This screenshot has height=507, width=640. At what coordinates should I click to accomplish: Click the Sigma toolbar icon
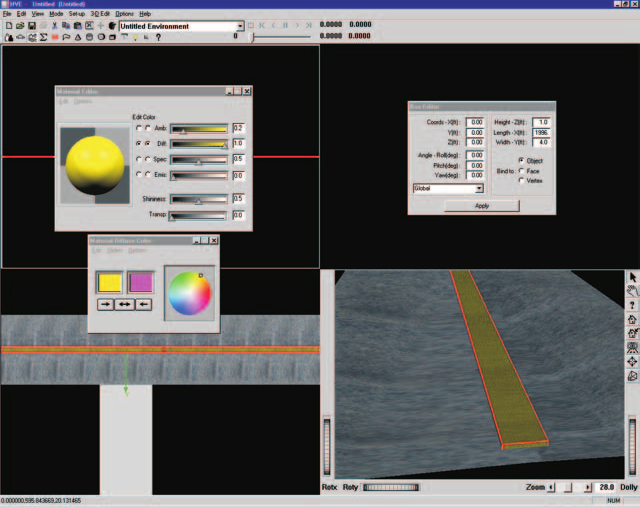click(x=43, y=37)
